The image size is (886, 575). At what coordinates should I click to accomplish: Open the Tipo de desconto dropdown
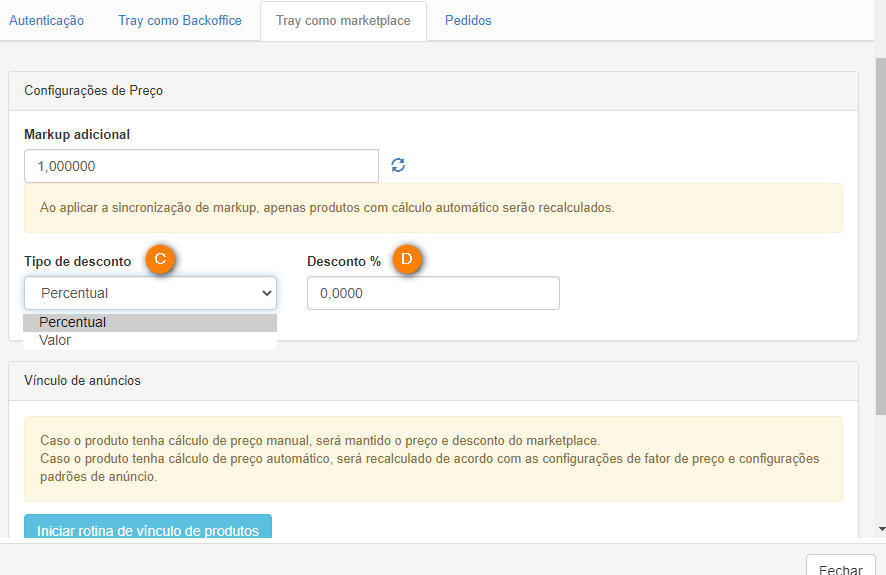[x=150, y=293]
